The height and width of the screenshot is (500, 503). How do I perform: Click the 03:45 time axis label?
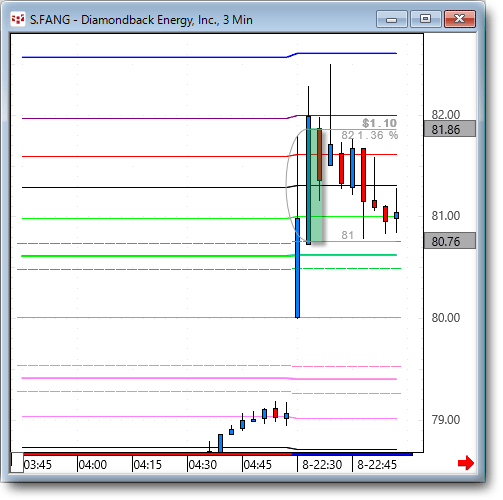point(38,464)
